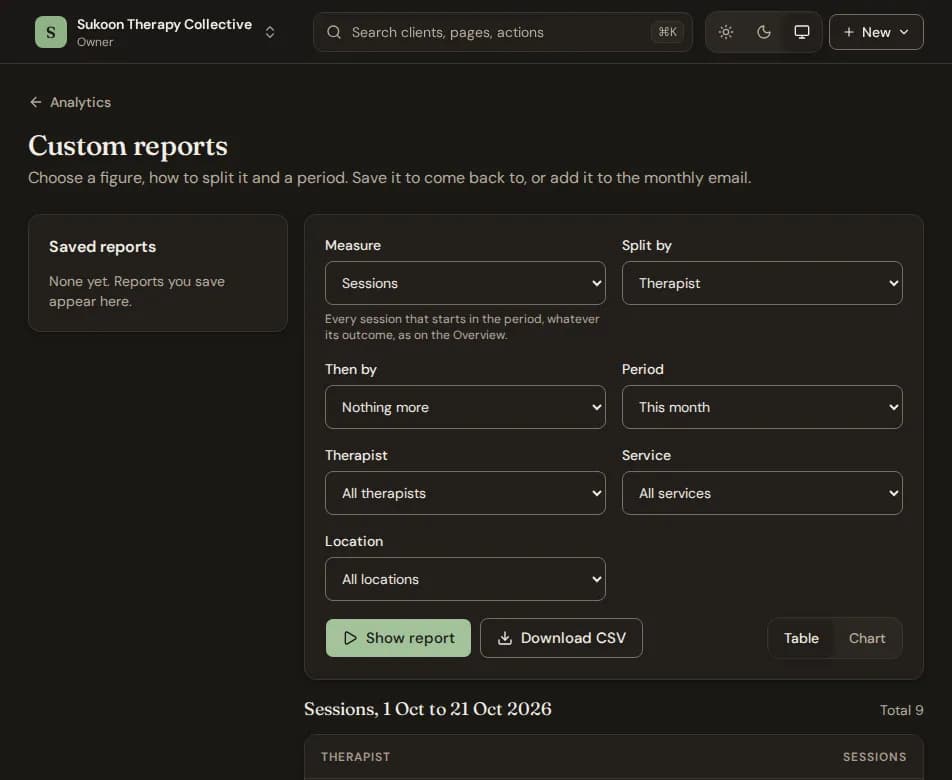Image resolution: width=952 pixels, height=780 pixels.
Task: Click the ⌘K shortcut badge
Action: [x=667, y=32]
